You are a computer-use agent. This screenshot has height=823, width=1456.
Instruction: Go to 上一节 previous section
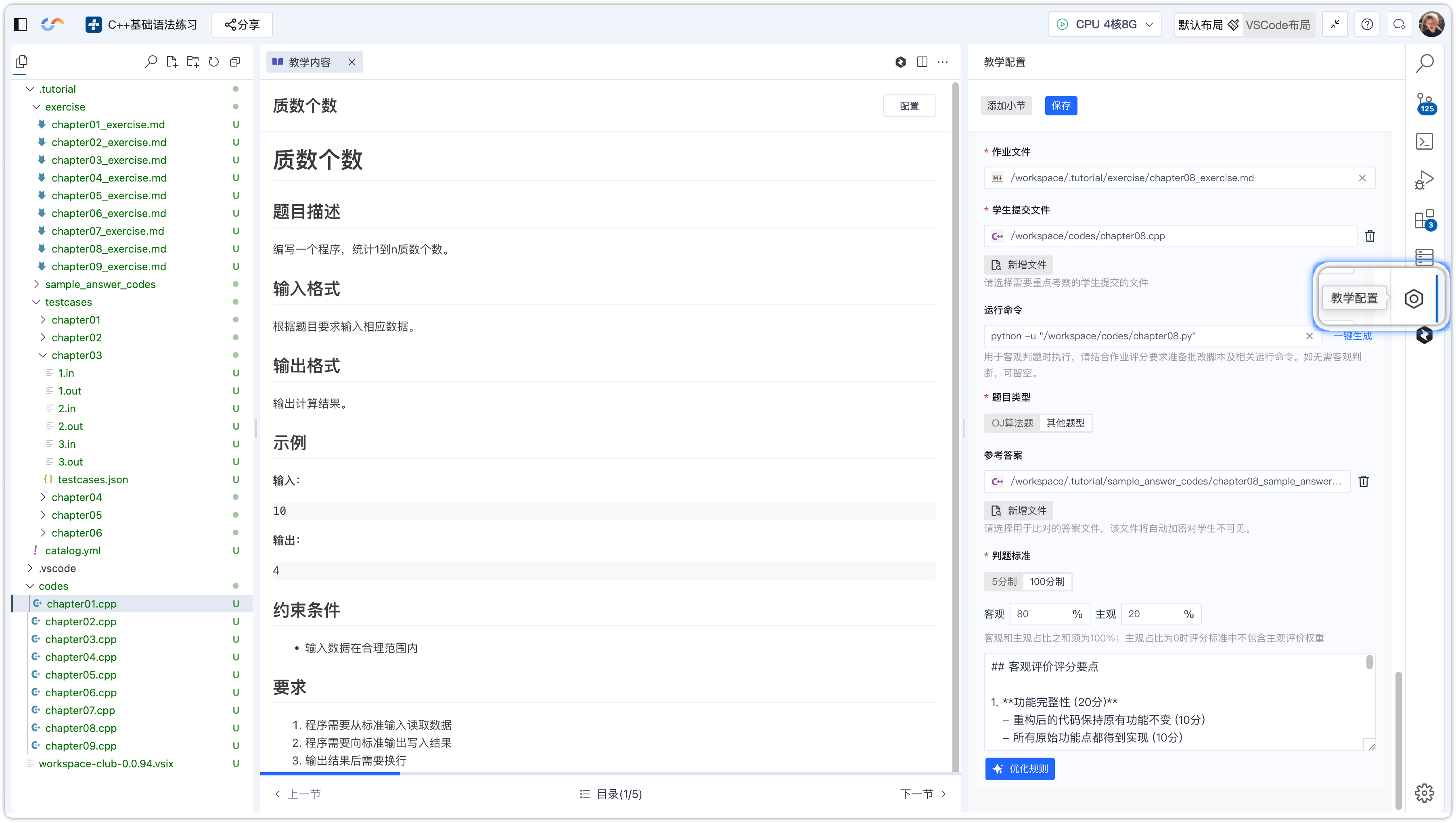pyautogui.click(x=297, y=794)
